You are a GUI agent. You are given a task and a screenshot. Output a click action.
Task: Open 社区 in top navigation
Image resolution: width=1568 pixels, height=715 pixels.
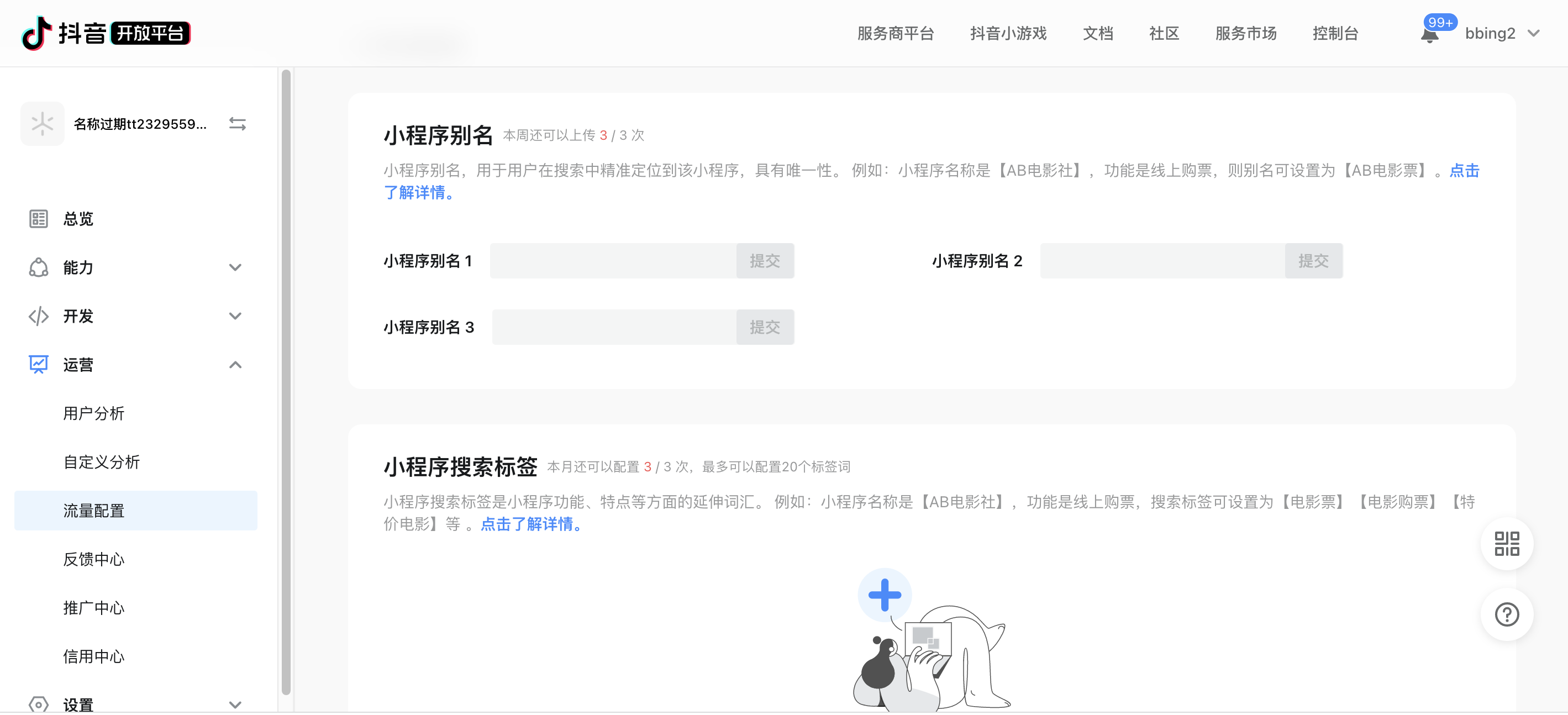coord(1164,34)
